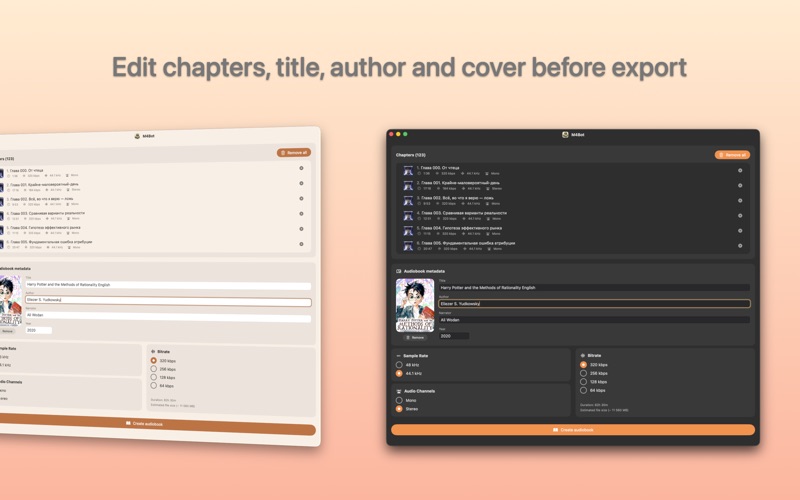Click Remove cover button in light window

pyautogui.click(x=7, y=331)
